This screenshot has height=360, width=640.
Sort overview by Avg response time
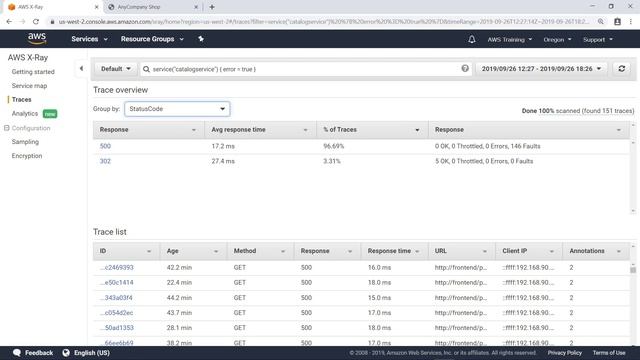pyautogui.click(x=260, y=130)
